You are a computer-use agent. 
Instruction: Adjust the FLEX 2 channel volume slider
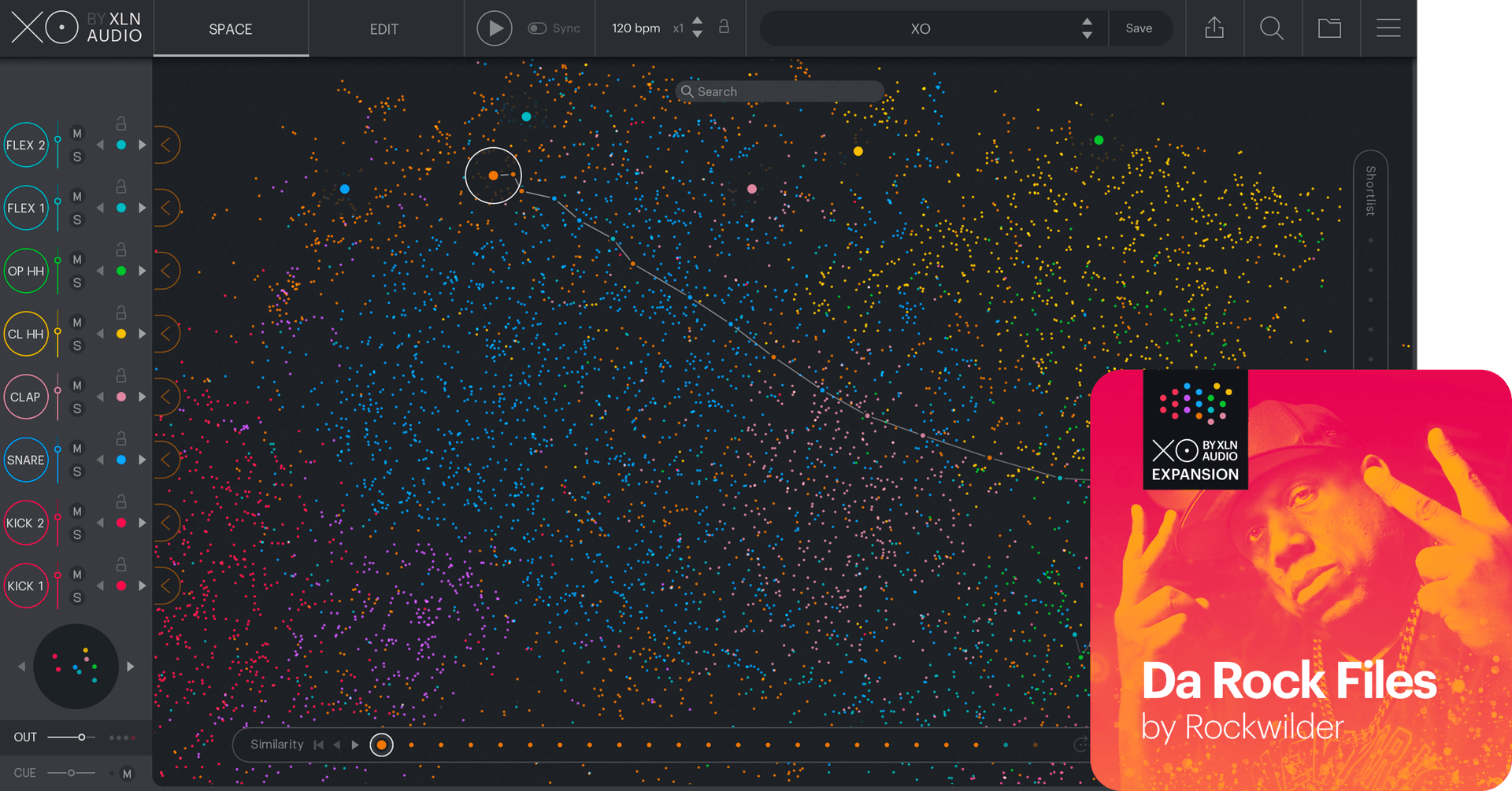57,145
